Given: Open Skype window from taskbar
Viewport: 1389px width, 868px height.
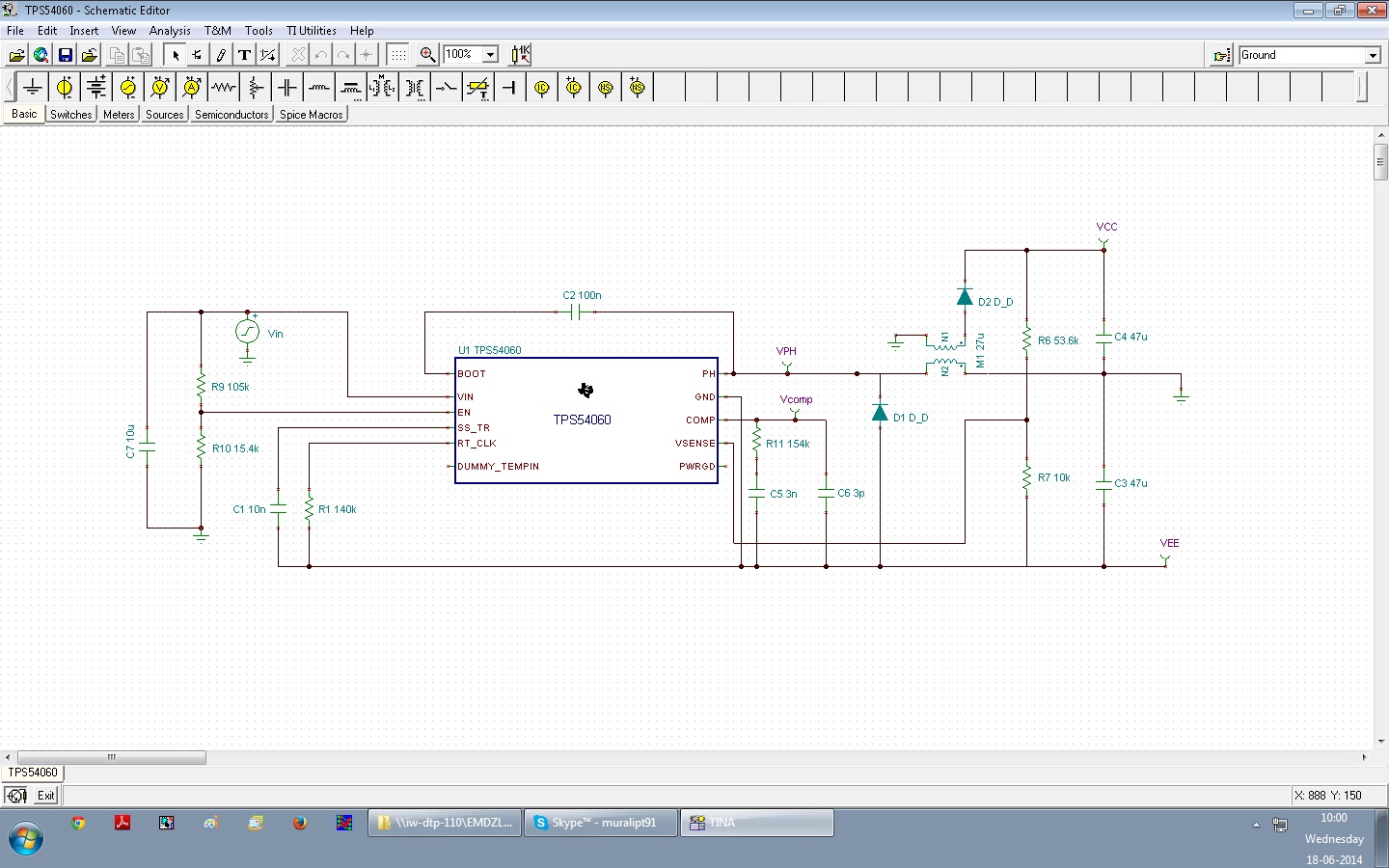Looking at the screenshot, I should coord(600,823).
